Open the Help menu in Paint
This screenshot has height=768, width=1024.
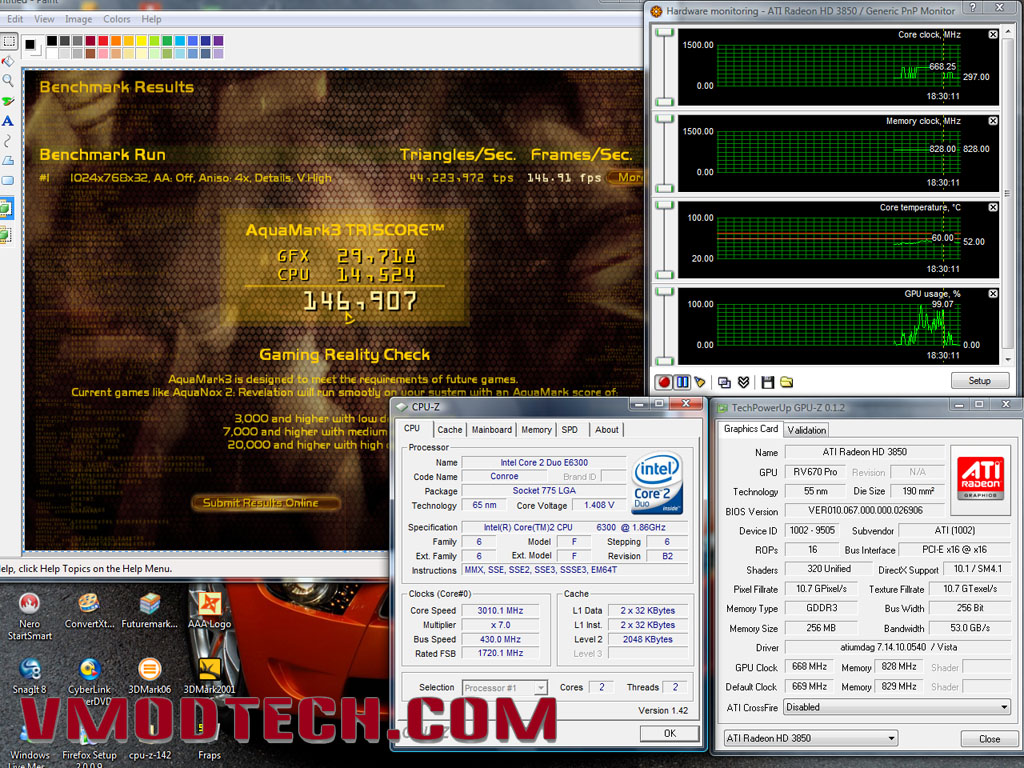152,19
